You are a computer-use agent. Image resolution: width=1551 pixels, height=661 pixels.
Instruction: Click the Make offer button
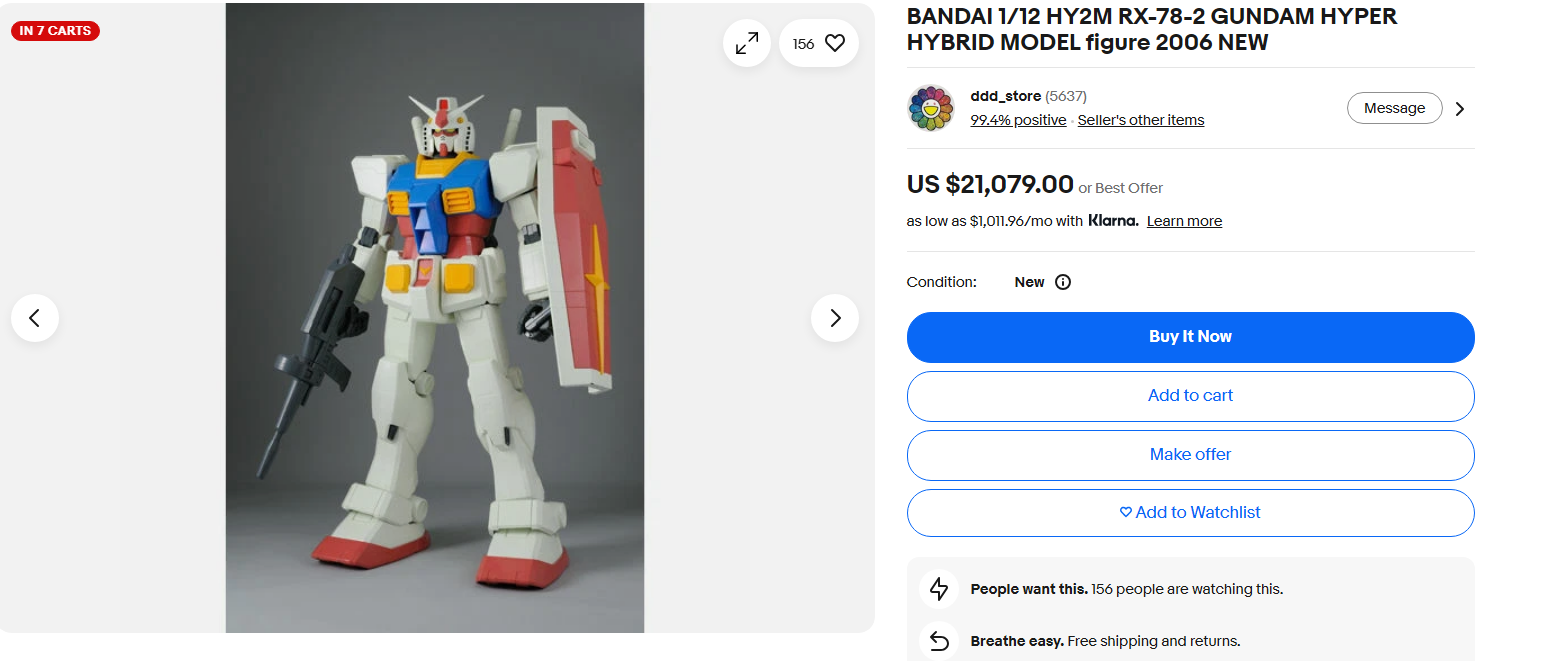(x=1190, y=455)
